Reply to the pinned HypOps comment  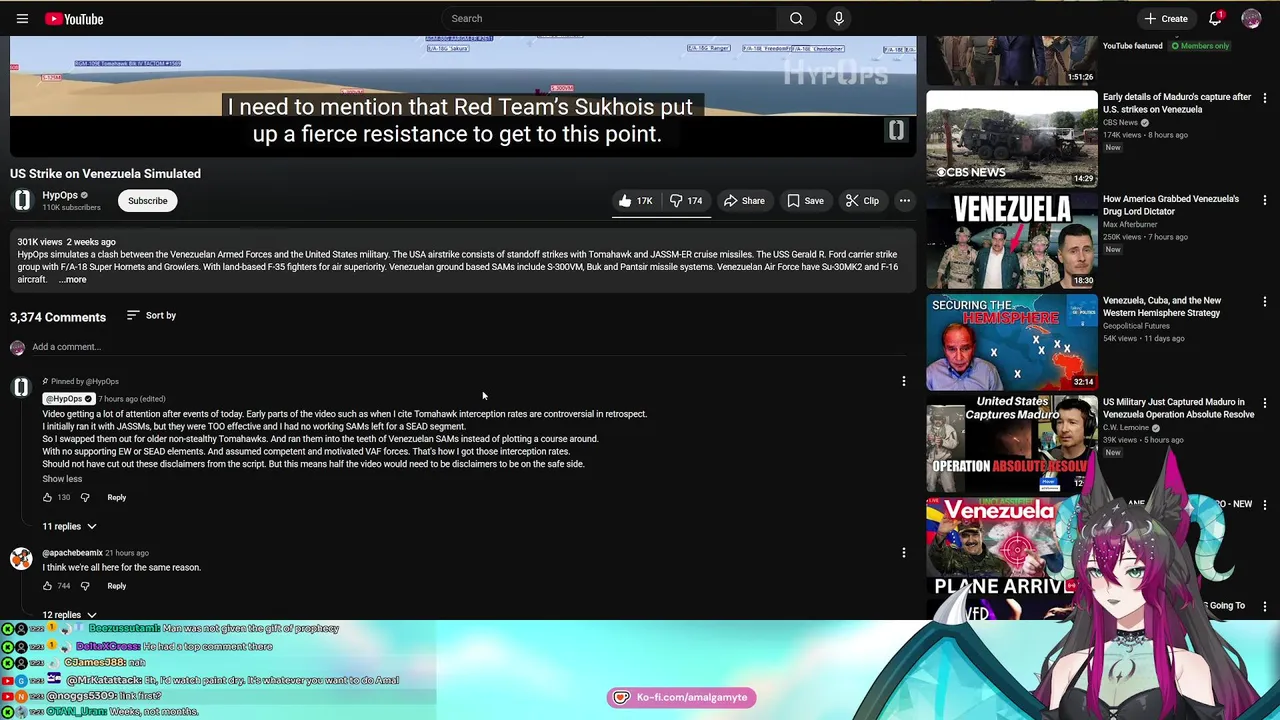[x=116, y=497]
